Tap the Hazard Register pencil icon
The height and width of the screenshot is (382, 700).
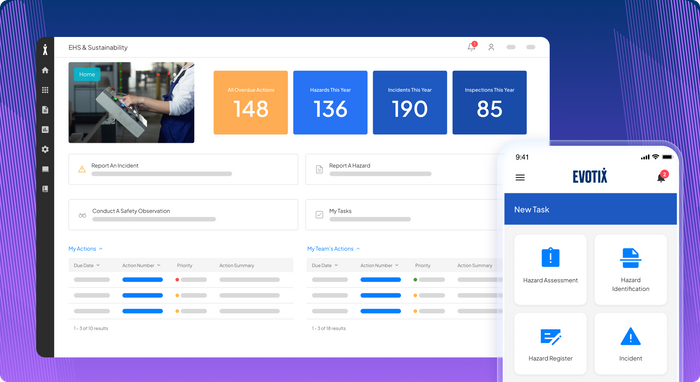550,337
